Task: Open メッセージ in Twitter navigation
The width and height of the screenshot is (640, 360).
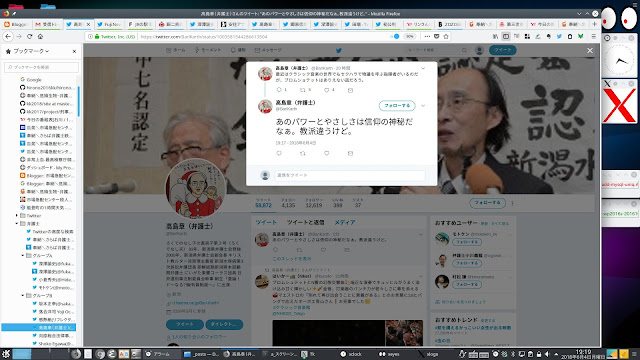Action: (268, 50)
